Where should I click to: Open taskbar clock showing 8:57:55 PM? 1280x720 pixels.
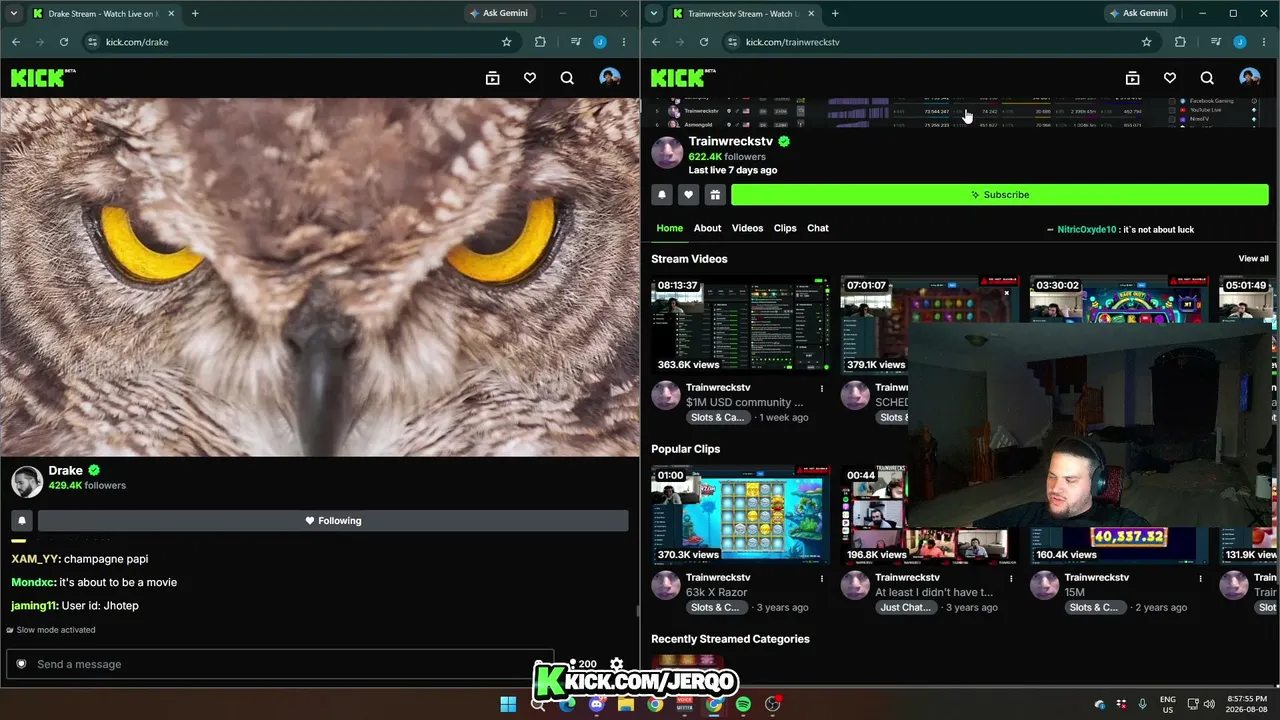tap(1246, 704)
